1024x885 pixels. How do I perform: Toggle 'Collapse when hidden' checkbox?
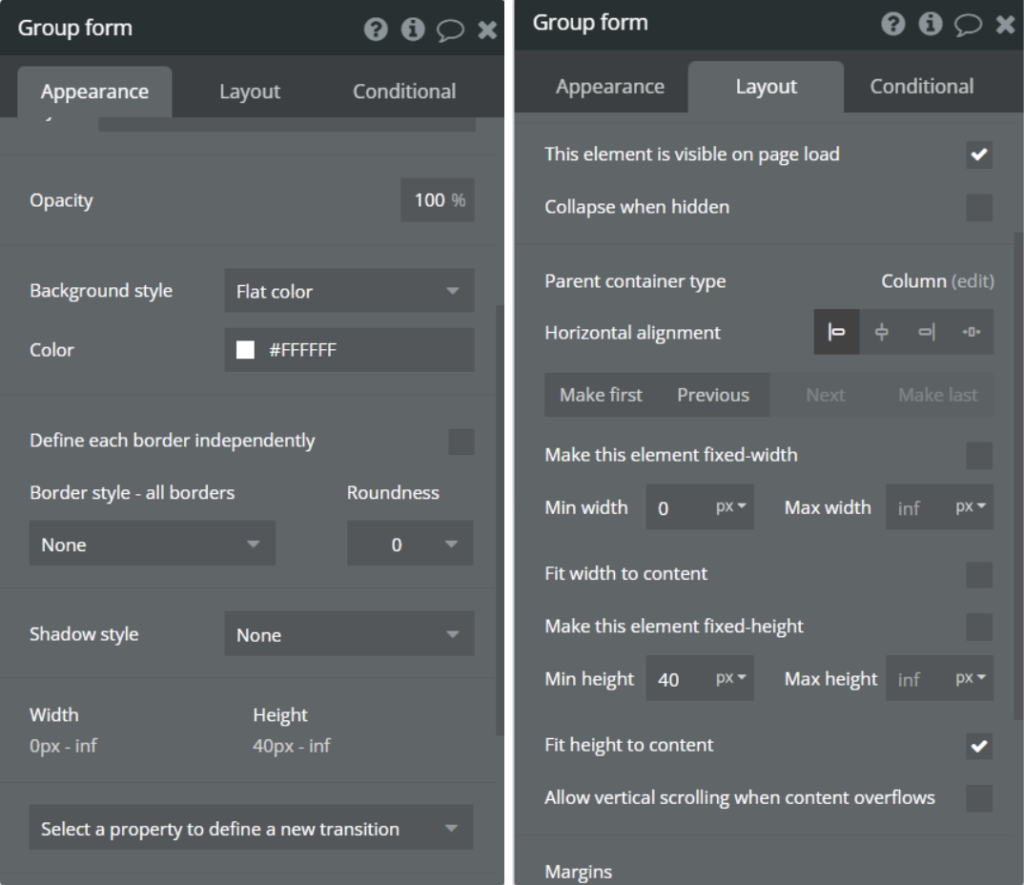point(979,207)
